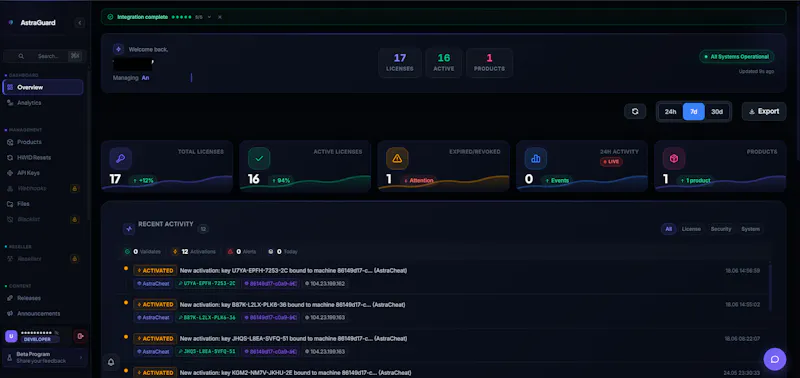The height and width of the screenshot is (378, 800).
Task: Click the sparkle icon beside Welcome back
Action: [118, 49]
